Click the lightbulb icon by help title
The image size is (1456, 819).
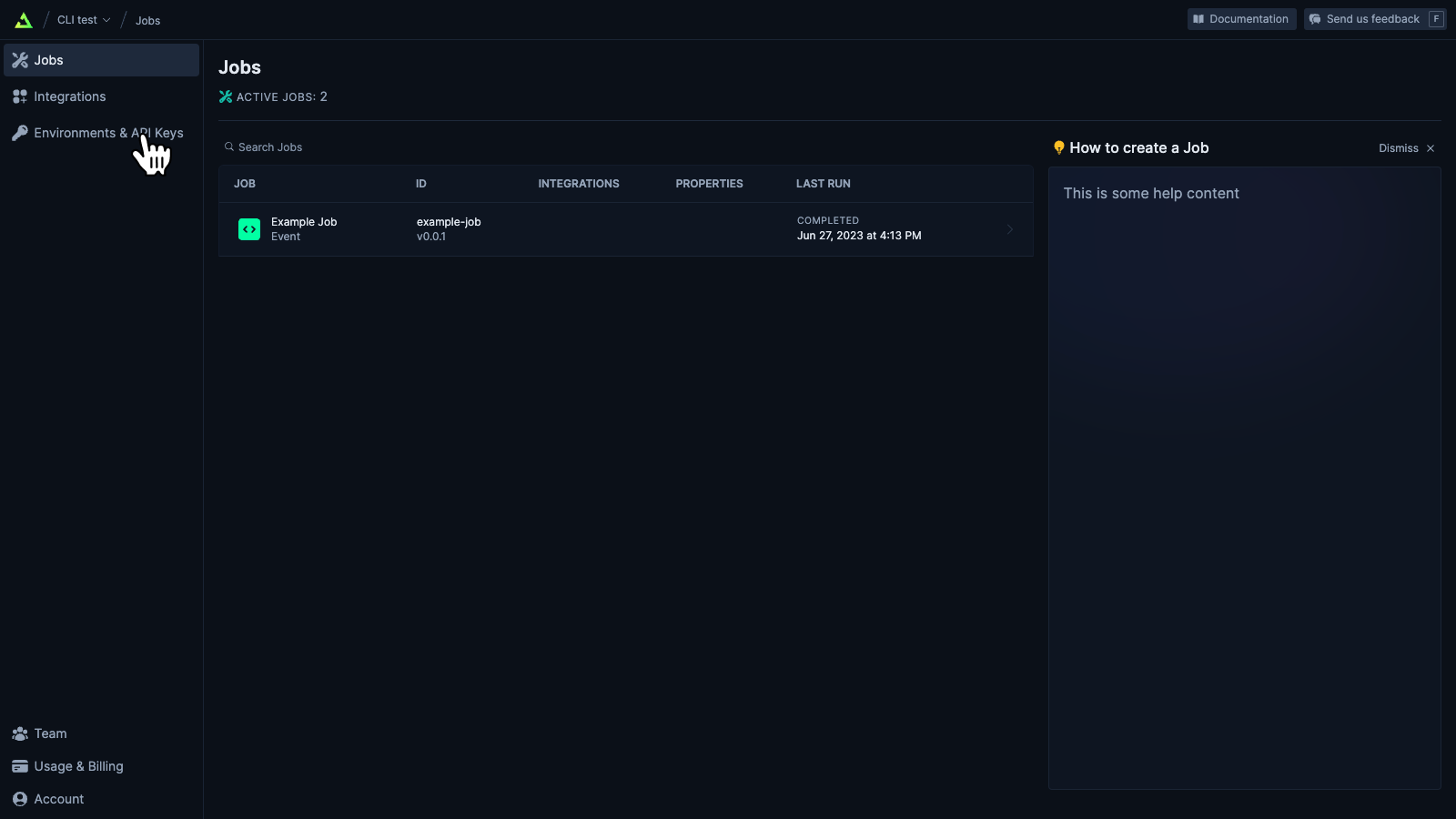[1059, 147]
